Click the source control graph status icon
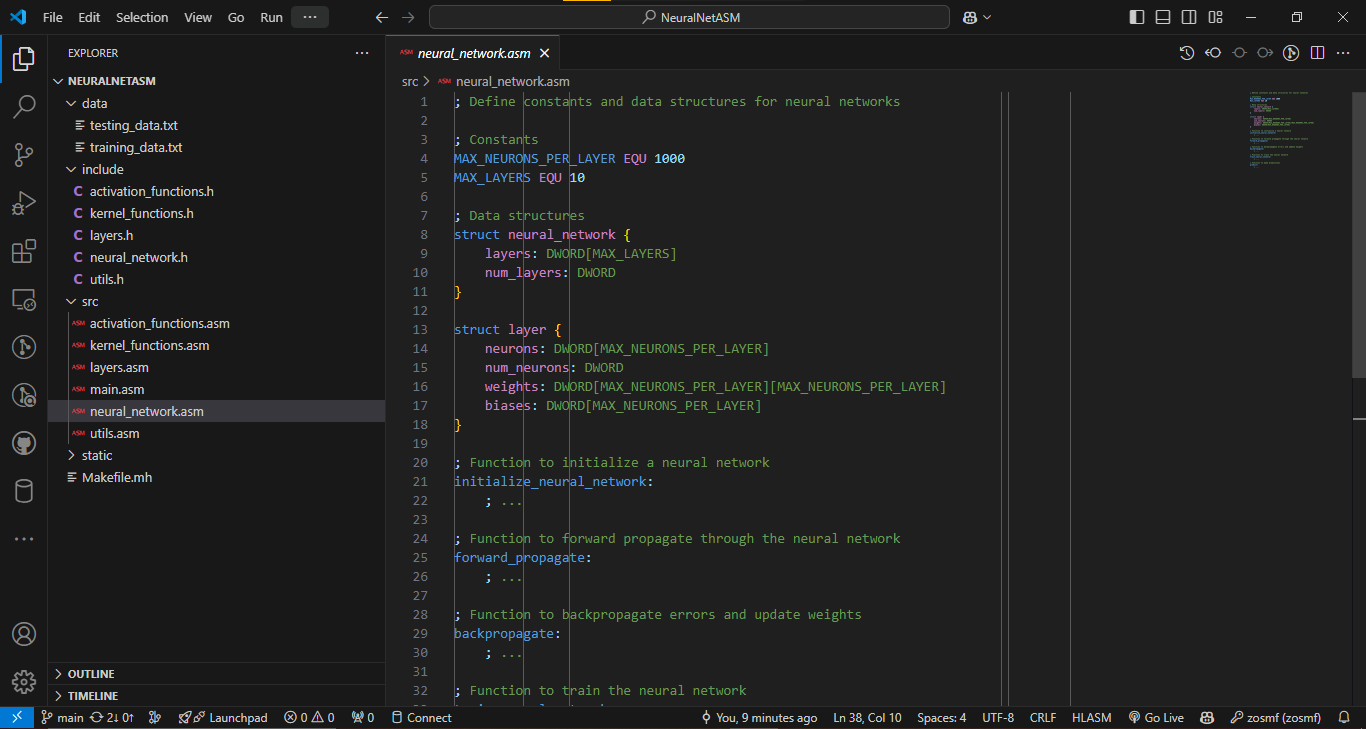Screen dimensions: 1366x729 (155, 717)
